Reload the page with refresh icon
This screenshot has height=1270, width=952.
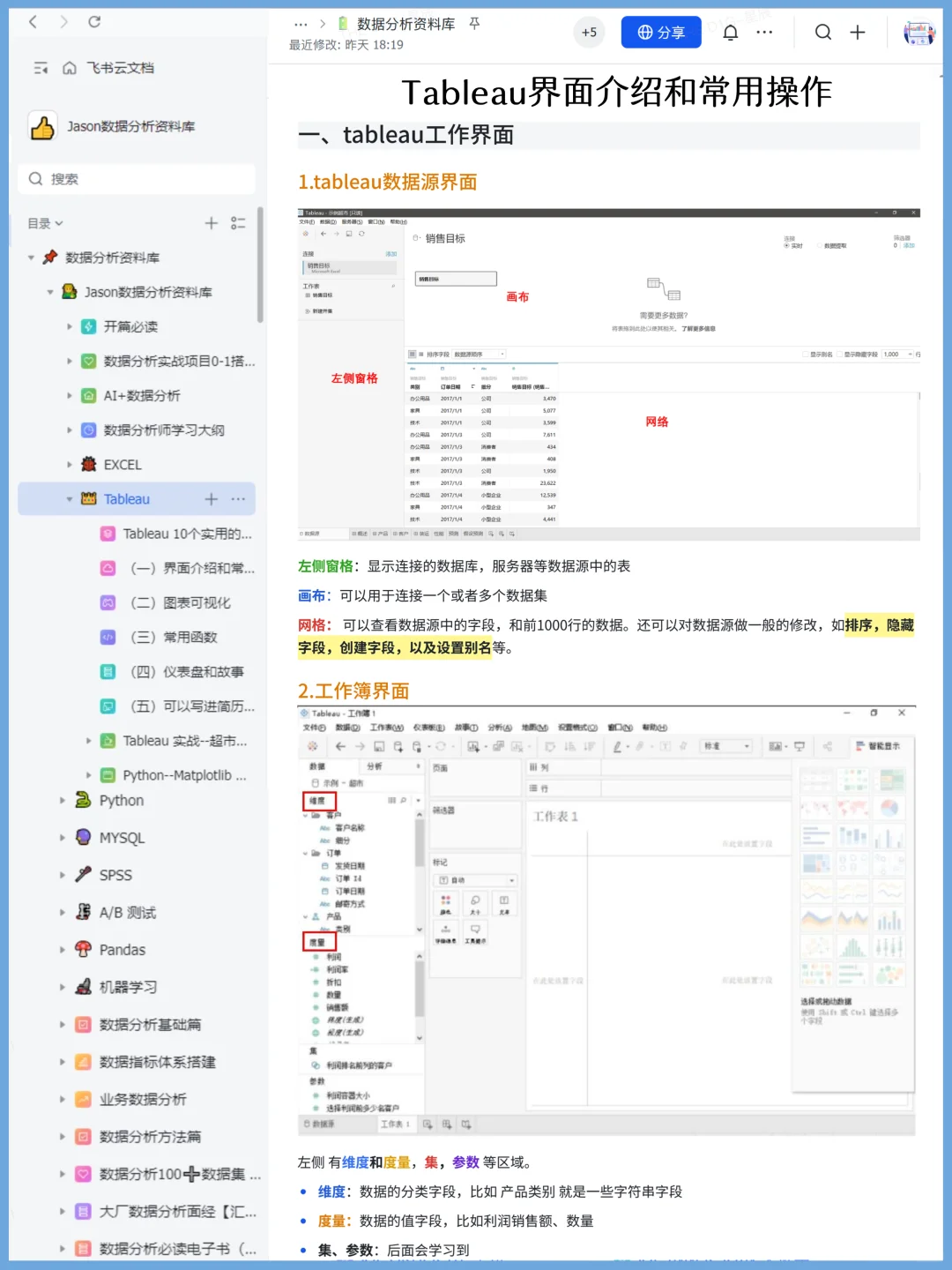coord(94,21)
